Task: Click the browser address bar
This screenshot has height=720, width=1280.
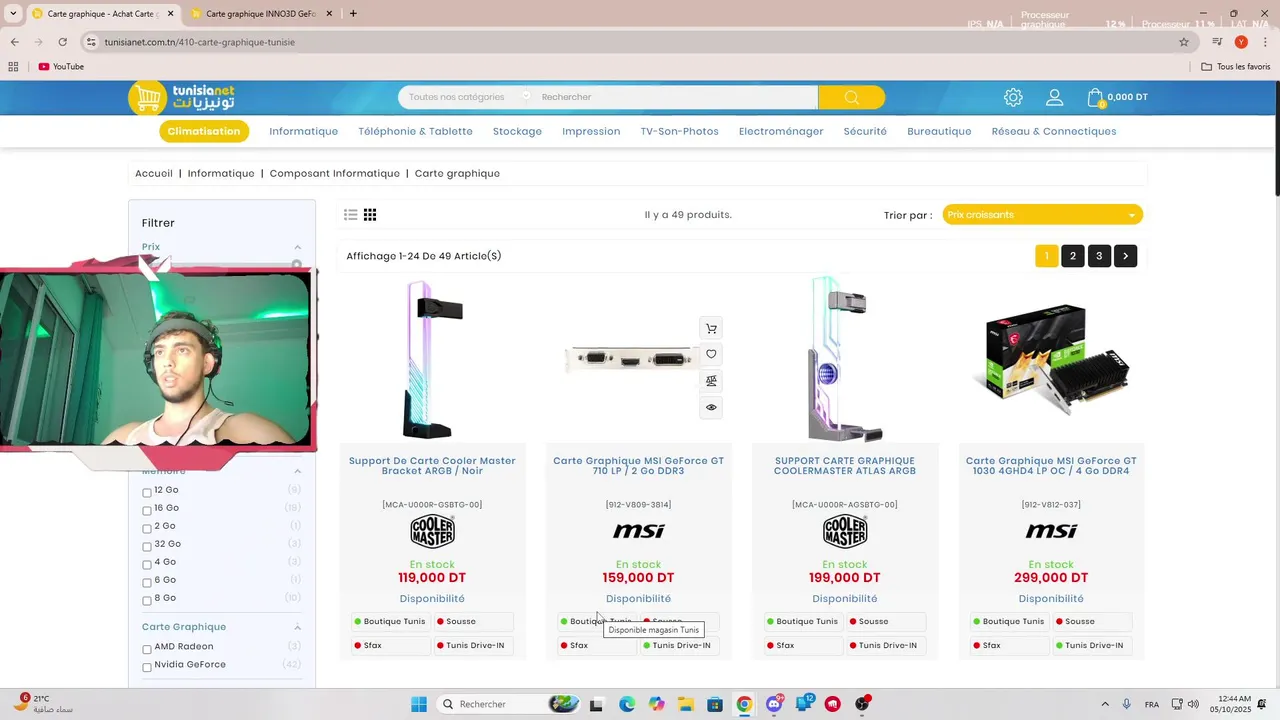Action: pyautogui.click(x=636, y=42)
